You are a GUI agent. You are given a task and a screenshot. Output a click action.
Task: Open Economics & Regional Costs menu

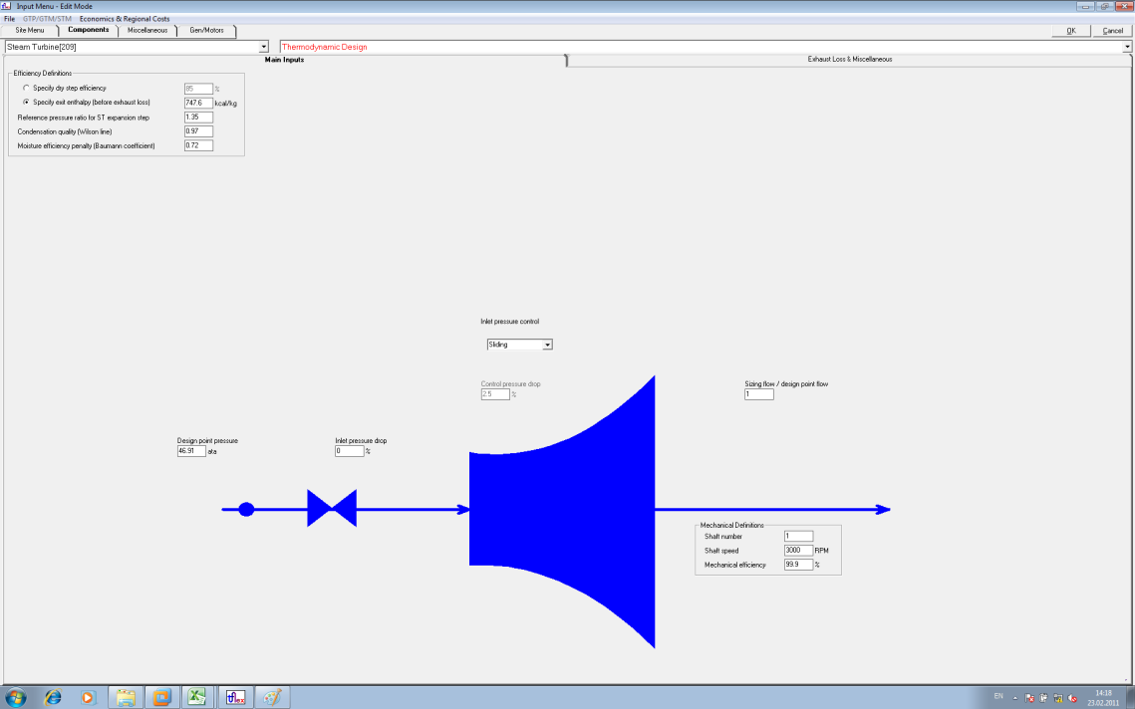point(125,19)
